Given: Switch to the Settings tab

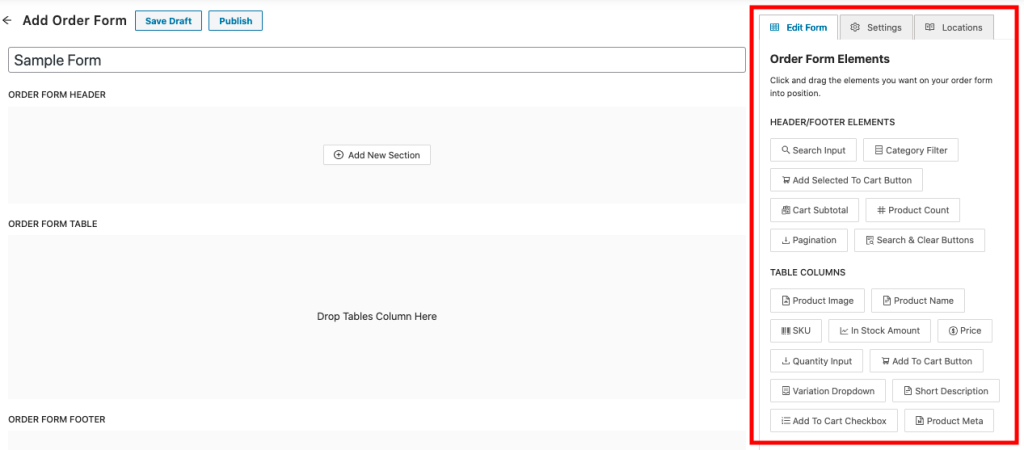Looking at the screenshot, I should [875, 27].
